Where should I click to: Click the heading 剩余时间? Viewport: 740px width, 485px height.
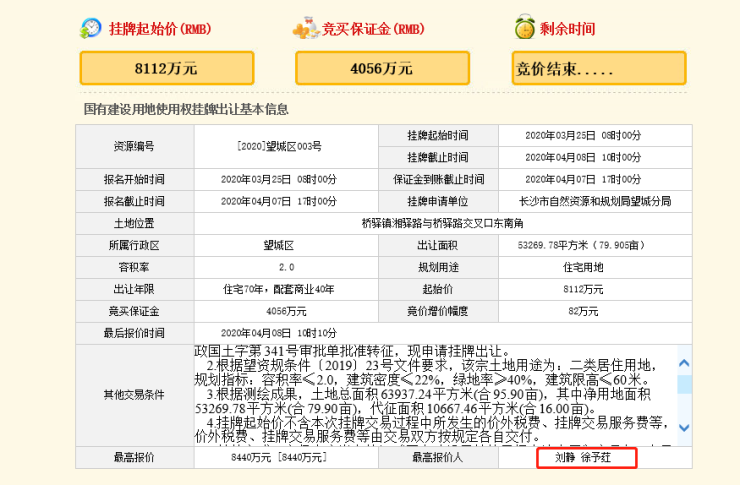tap(567, 29)
